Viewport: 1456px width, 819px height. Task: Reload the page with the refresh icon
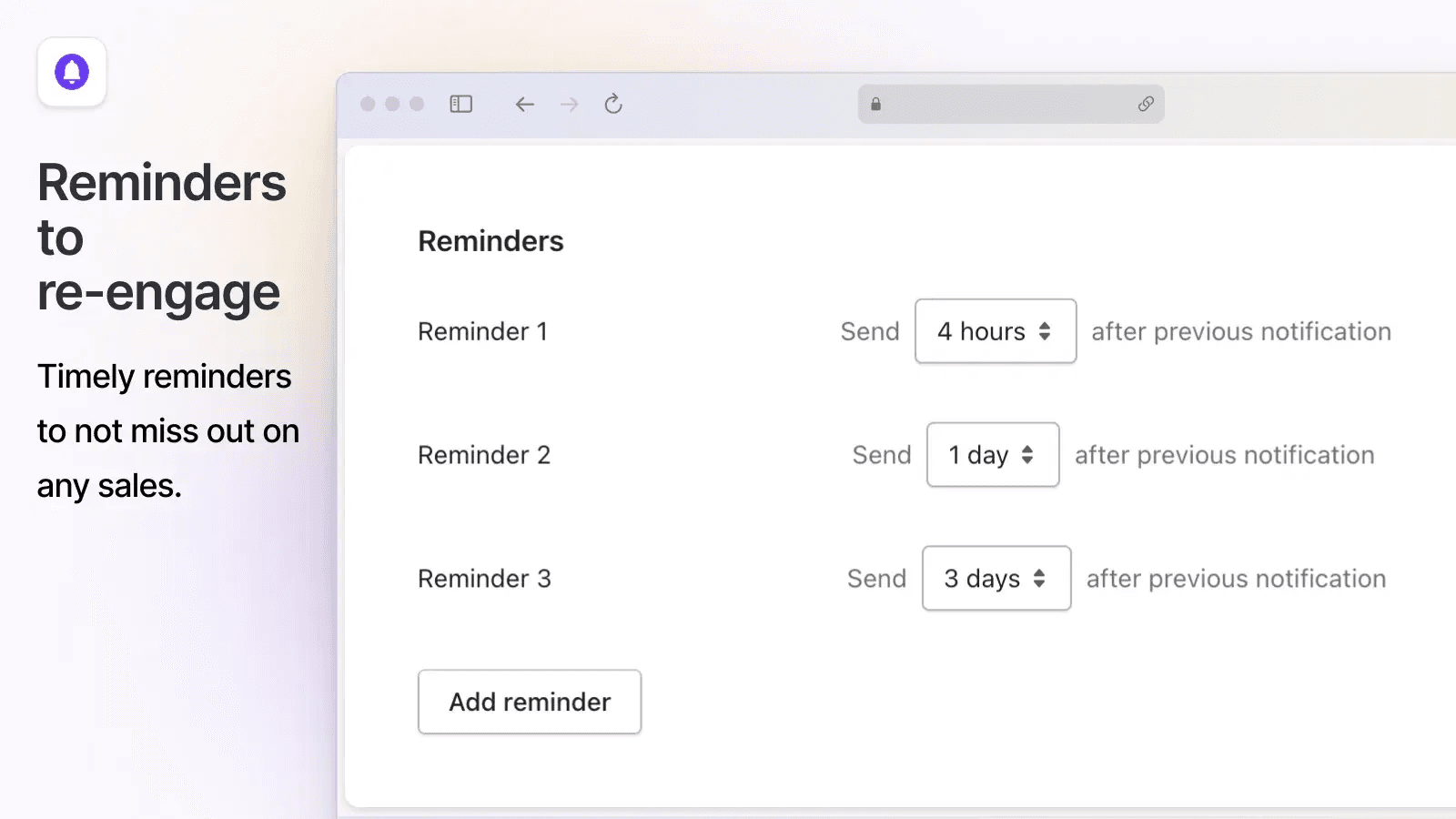[613, 104]
